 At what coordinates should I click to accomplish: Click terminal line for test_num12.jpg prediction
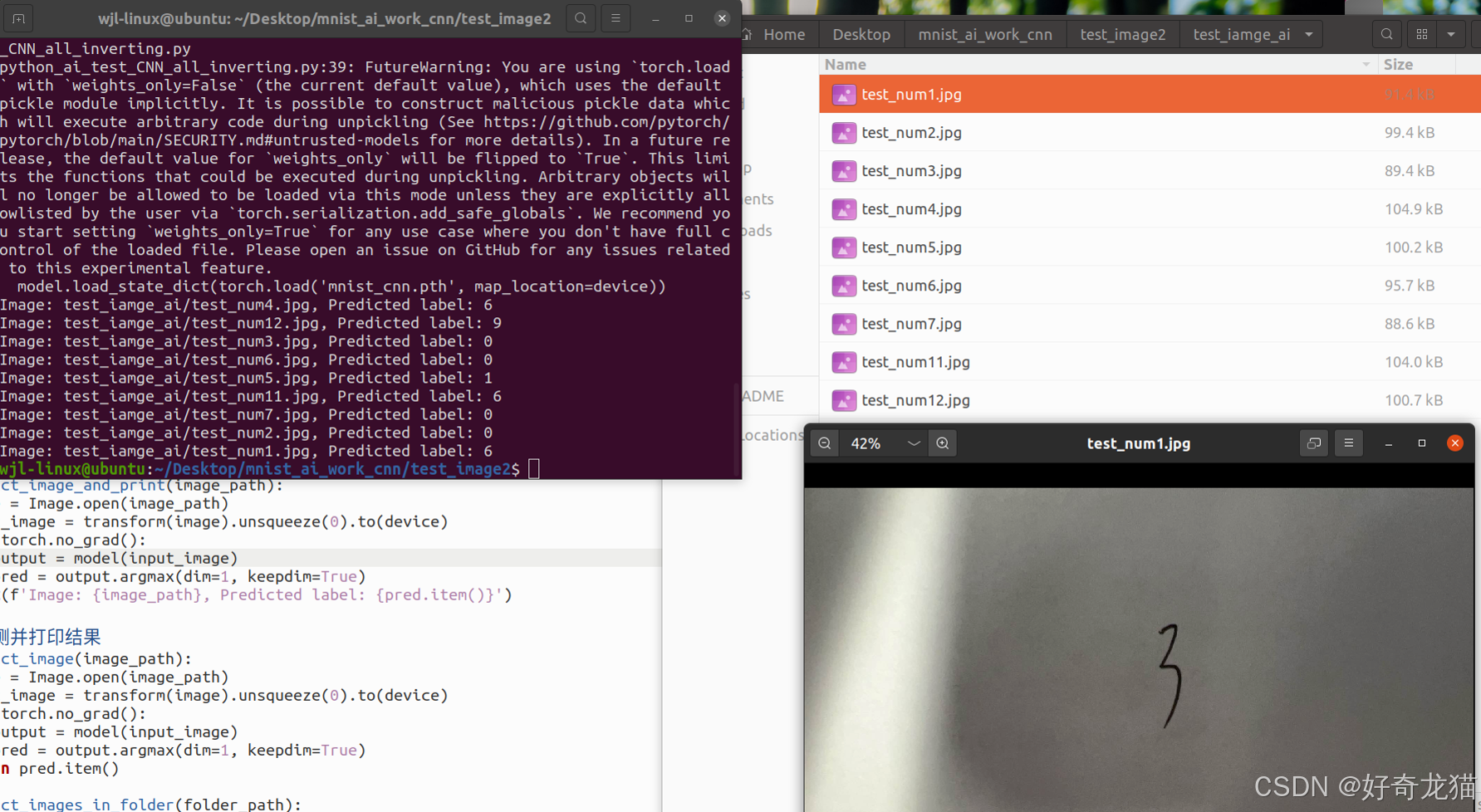(x=251, y=323)
